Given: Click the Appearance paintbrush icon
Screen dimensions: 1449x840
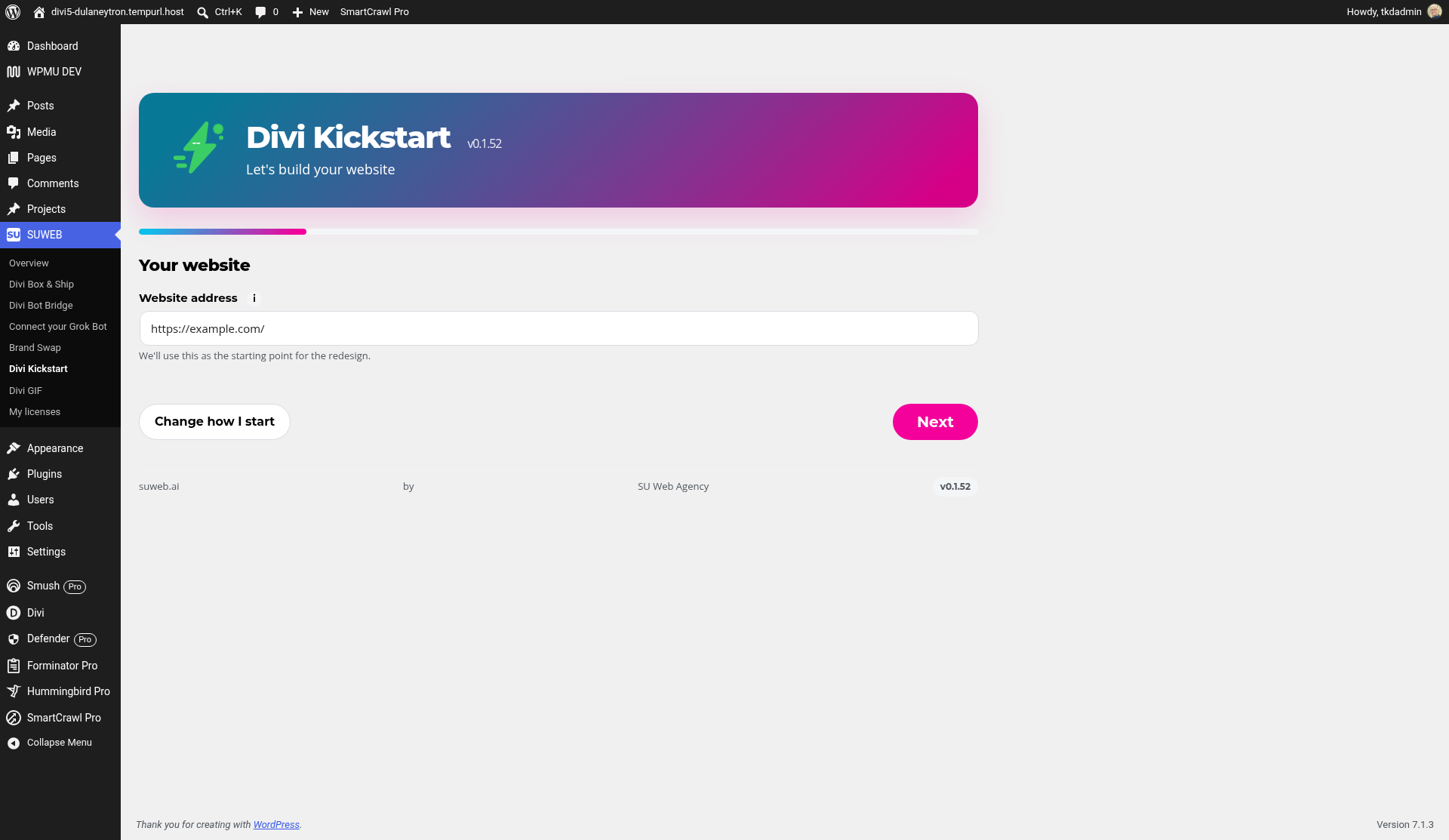Looking at the screenshot, I should tap(14, 448).
